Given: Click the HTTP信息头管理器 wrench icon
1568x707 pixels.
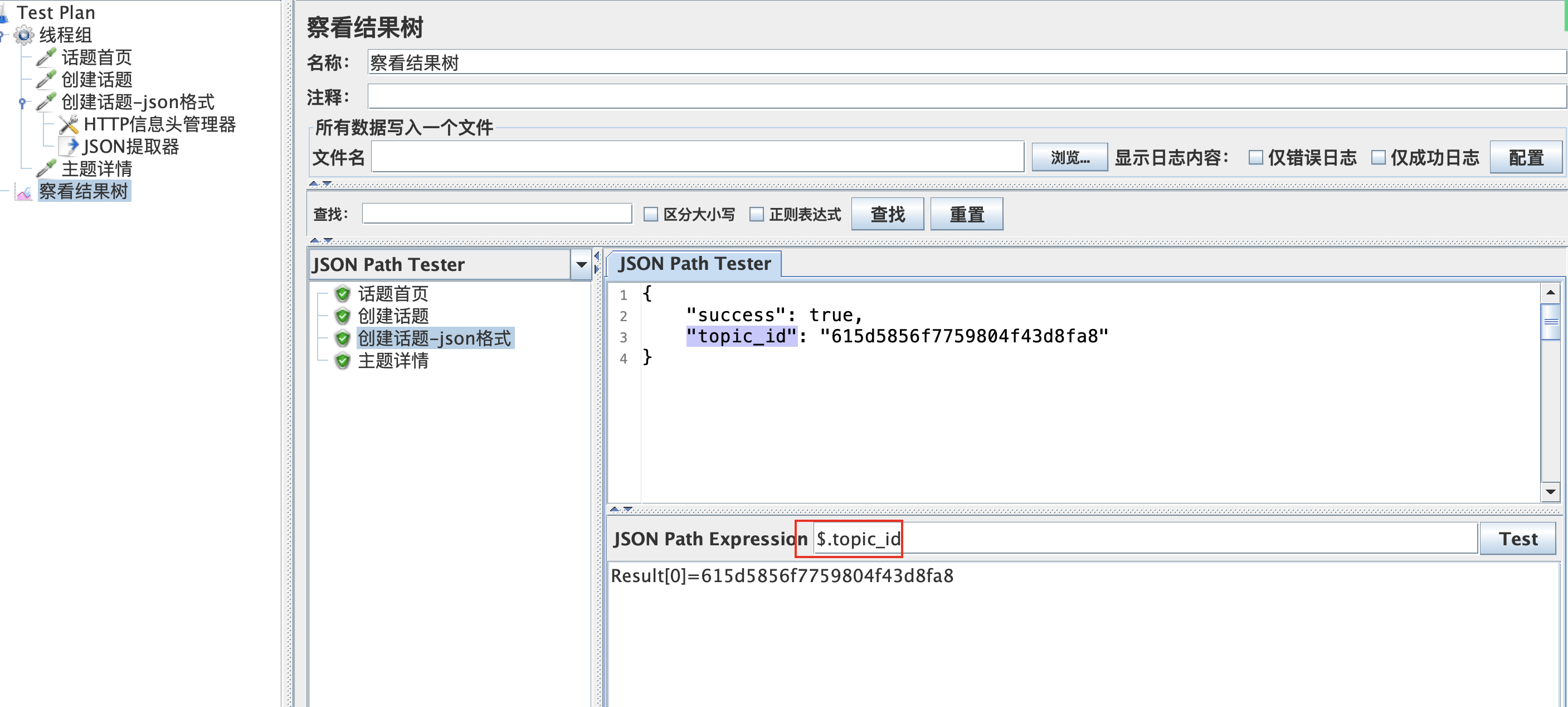Looking at the screenshot, I should coord(68,124).
